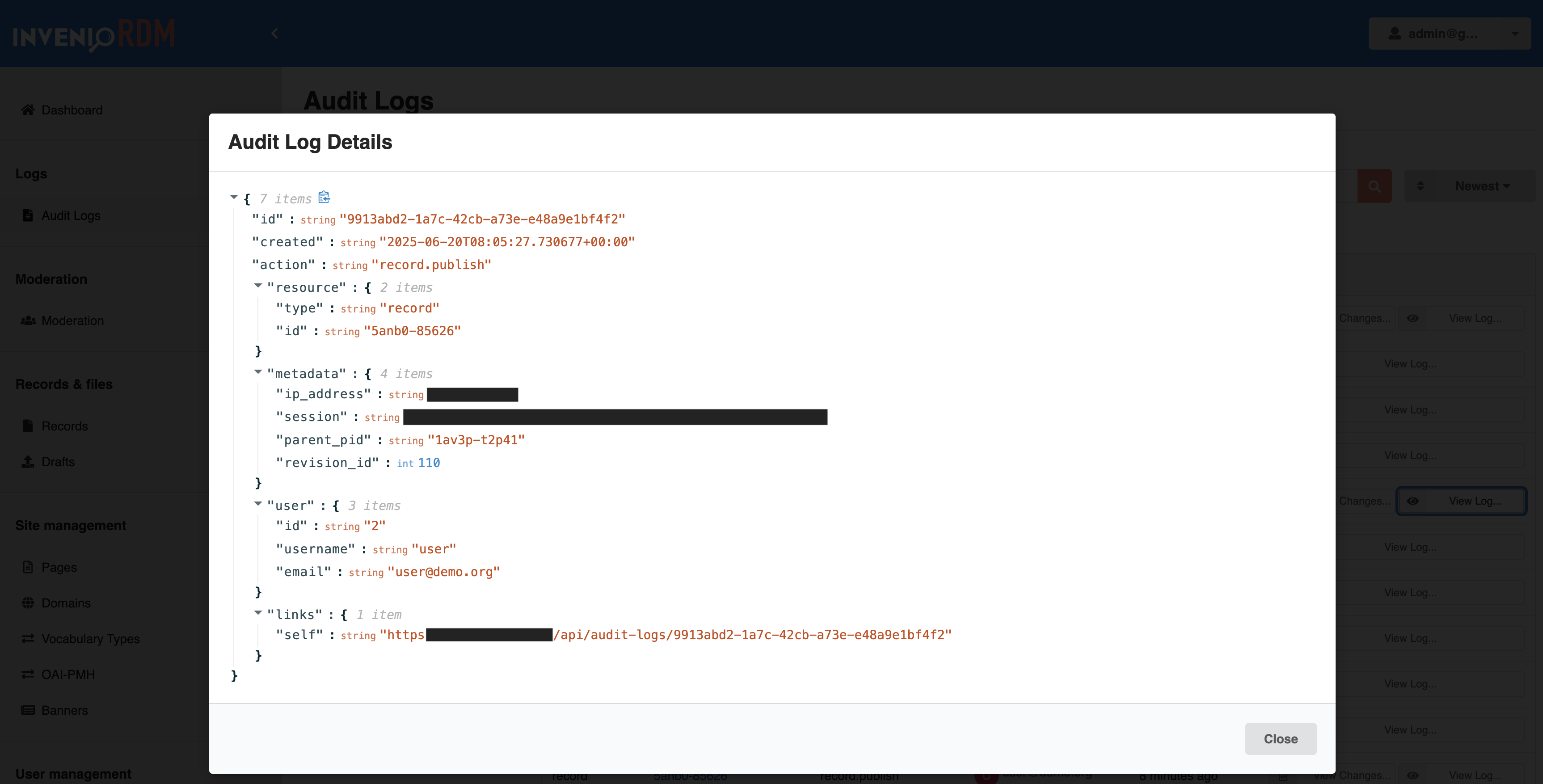Open Vocabulary Types in the sidebar
The image size is (1543, 784).
click(x=90, y=639)
